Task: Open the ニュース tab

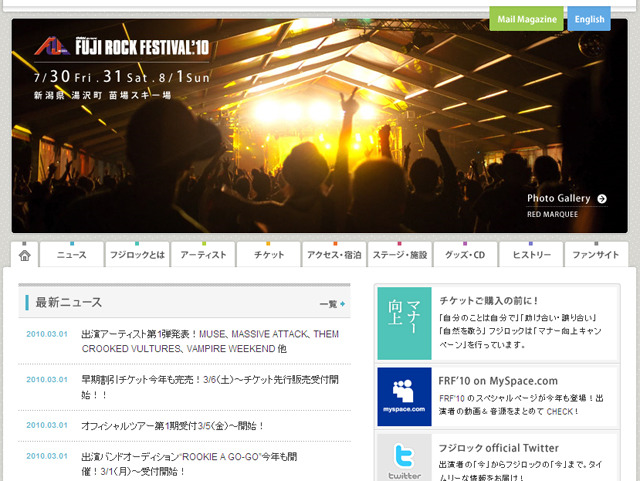Action: click(71, 254)
